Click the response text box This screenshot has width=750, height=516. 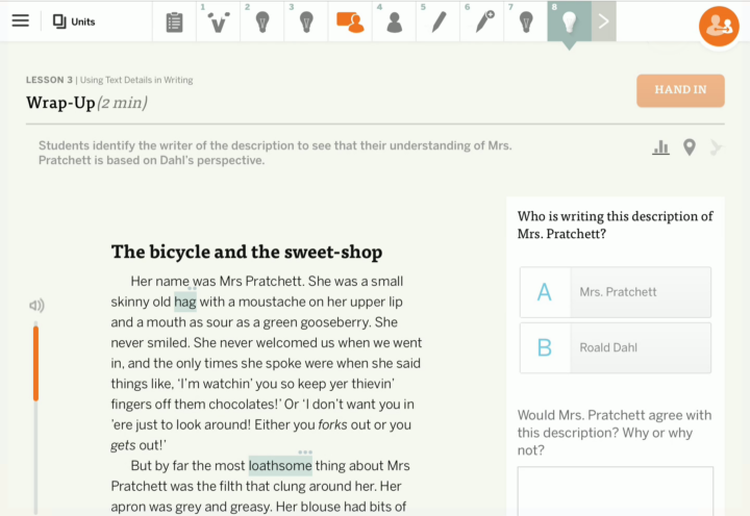pyautogui.click(x=615, y=491)
